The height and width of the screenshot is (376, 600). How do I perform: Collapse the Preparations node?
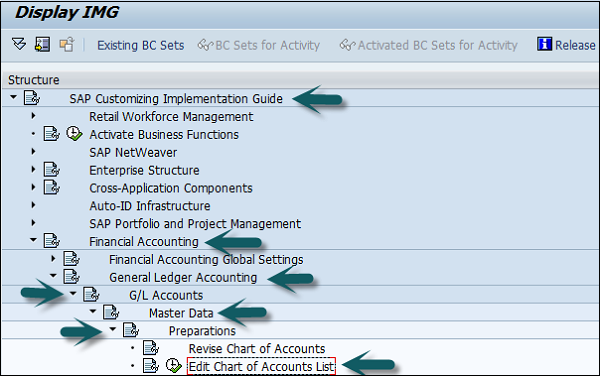tap(113, 329)
